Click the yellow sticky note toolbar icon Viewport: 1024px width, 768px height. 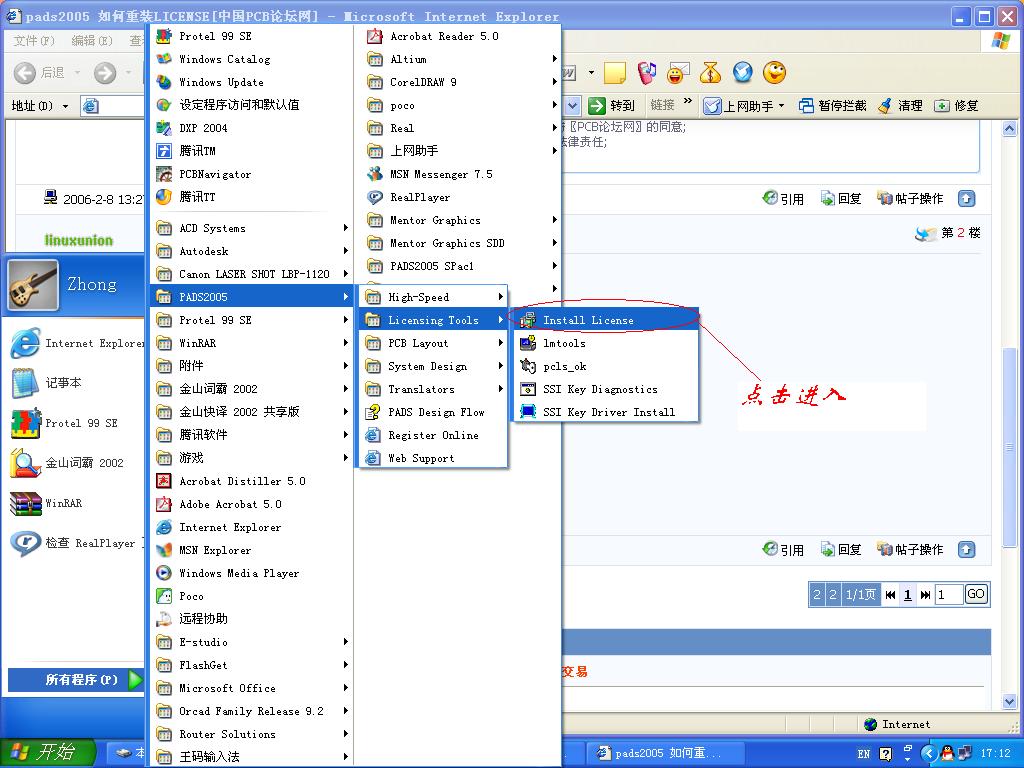click(615, 72)
